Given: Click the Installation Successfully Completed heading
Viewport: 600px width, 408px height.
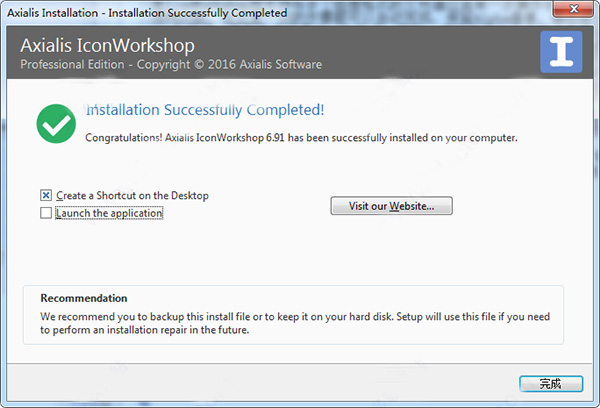Looking at the screenshot, I should pyautogui.click(x=205, y=110).
